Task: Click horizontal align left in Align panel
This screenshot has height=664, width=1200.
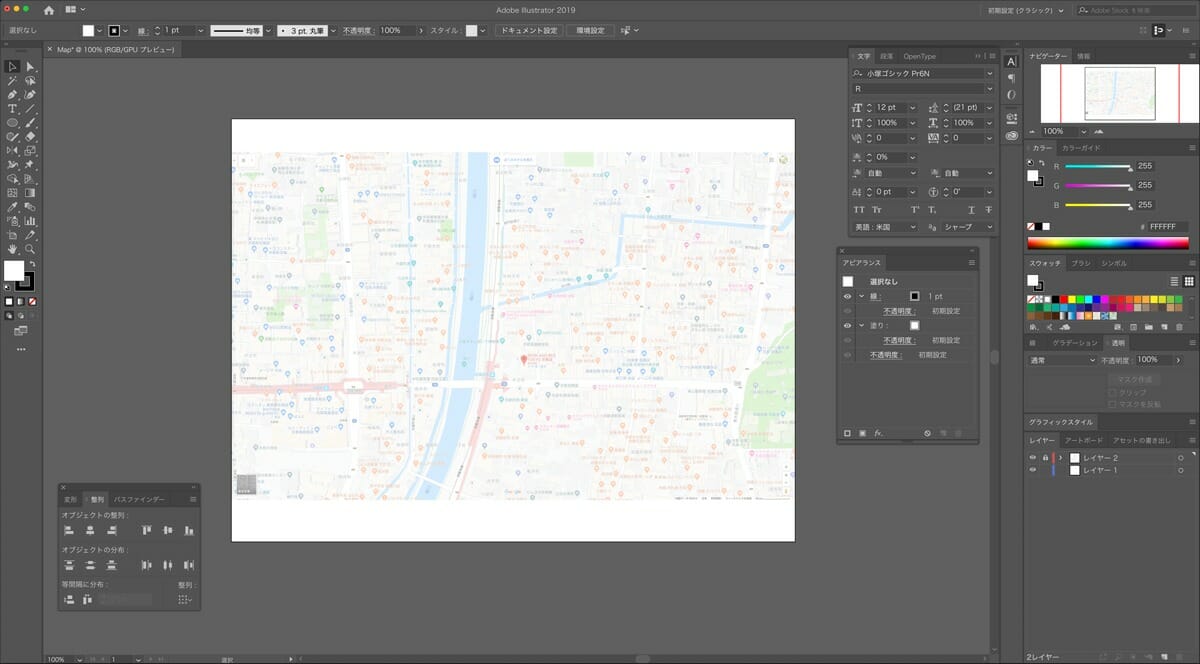Action: (x=69, y=530)
